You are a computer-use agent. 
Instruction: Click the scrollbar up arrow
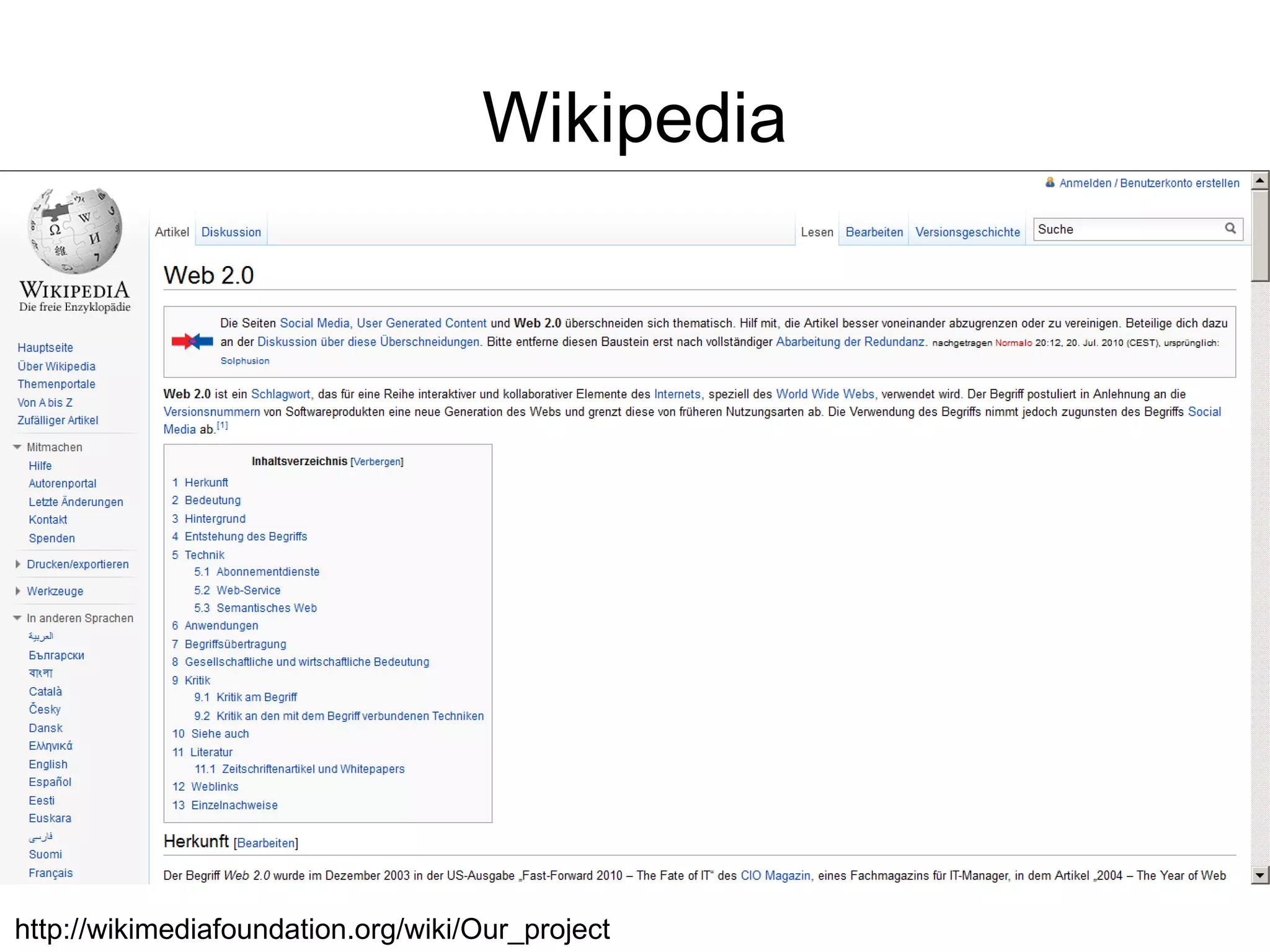click(x=1259, y=180)
